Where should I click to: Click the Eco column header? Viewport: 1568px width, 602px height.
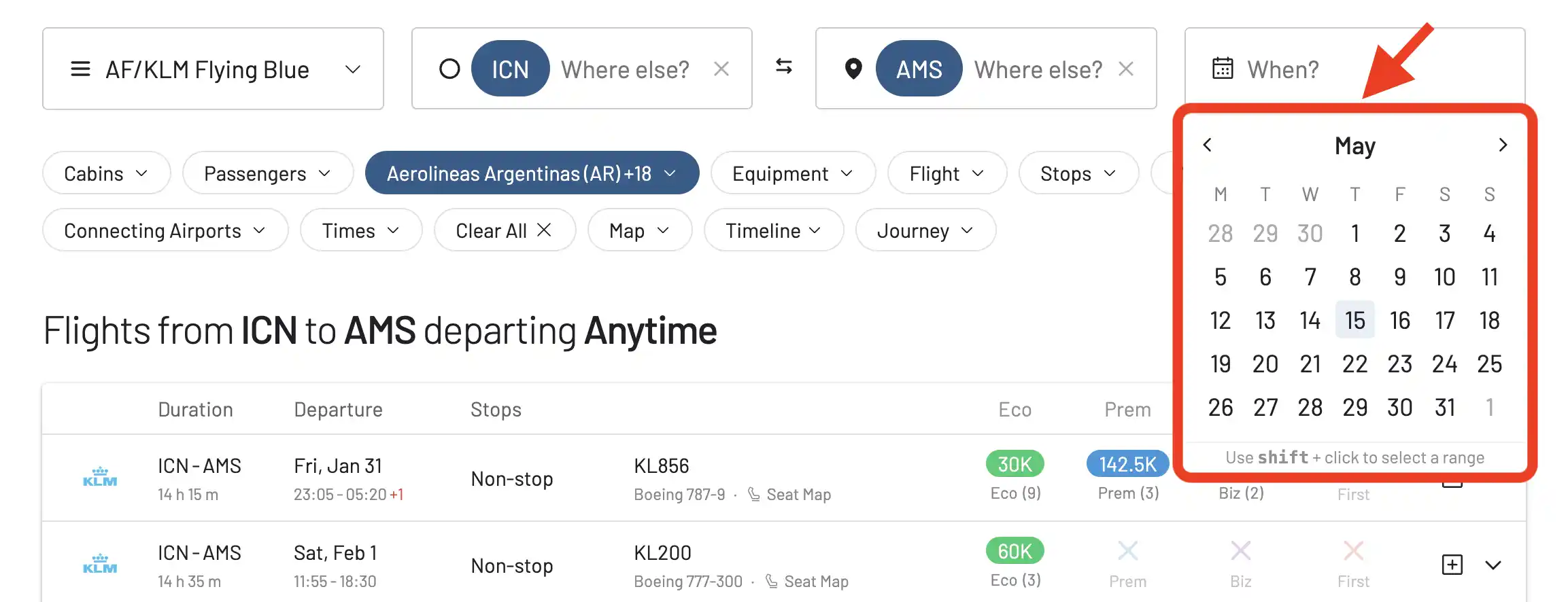1015,409
